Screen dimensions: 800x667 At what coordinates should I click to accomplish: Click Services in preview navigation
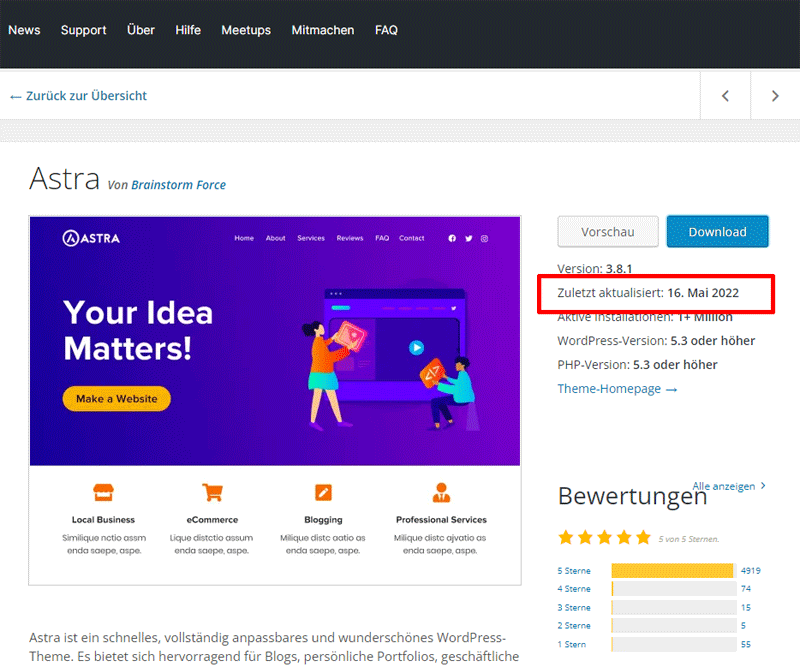tap(311, 238)
